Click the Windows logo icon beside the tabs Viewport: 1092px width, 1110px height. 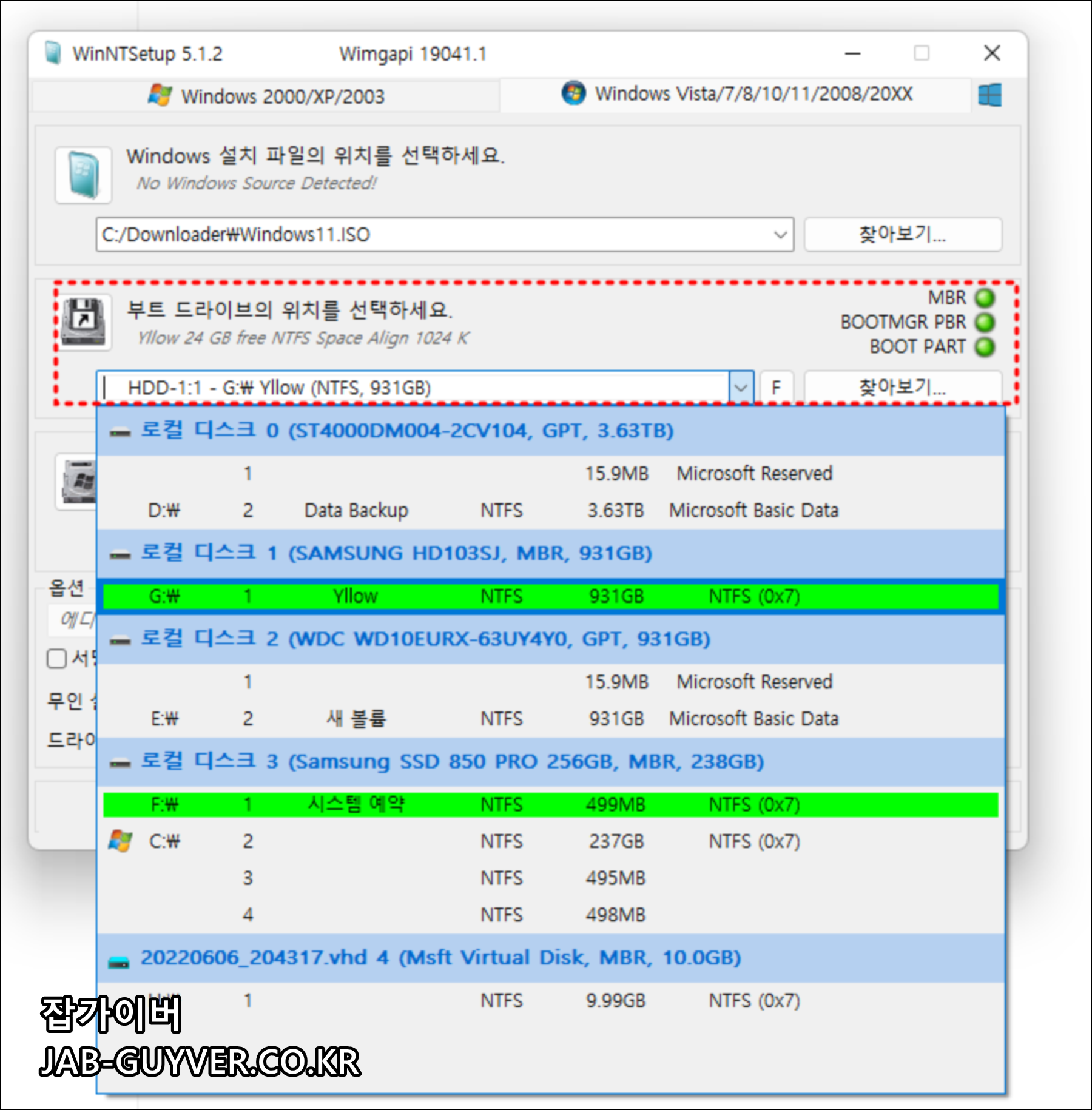point(989,95)
